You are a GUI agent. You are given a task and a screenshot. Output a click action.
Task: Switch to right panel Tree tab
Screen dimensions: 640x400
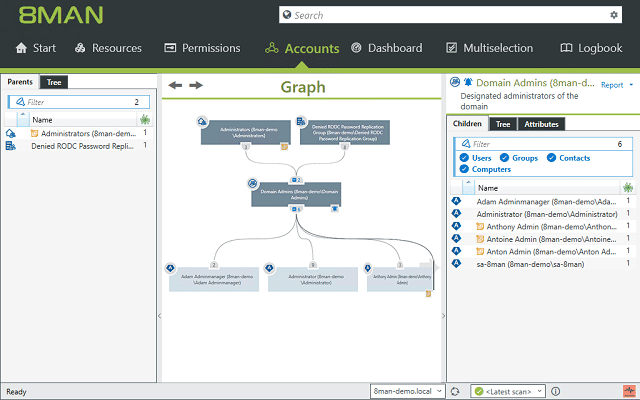(x=503, y=124)
